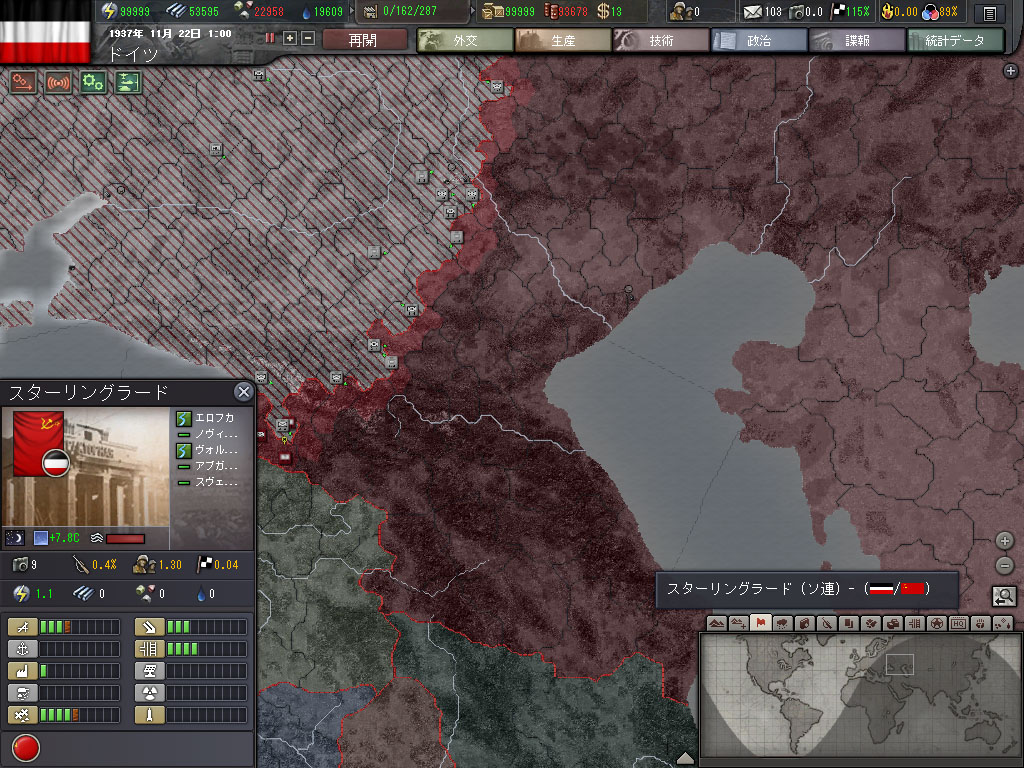Click the province manpower 1.30 value
The width and height of the screenshot is (1024, 768).
[170, 565]
